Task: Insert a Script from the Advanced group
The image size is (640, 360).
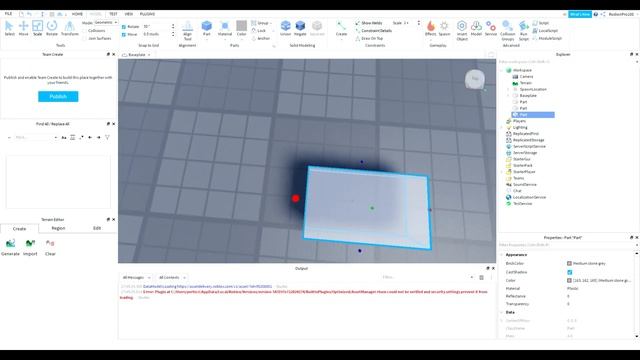Action: coord(541,23)
